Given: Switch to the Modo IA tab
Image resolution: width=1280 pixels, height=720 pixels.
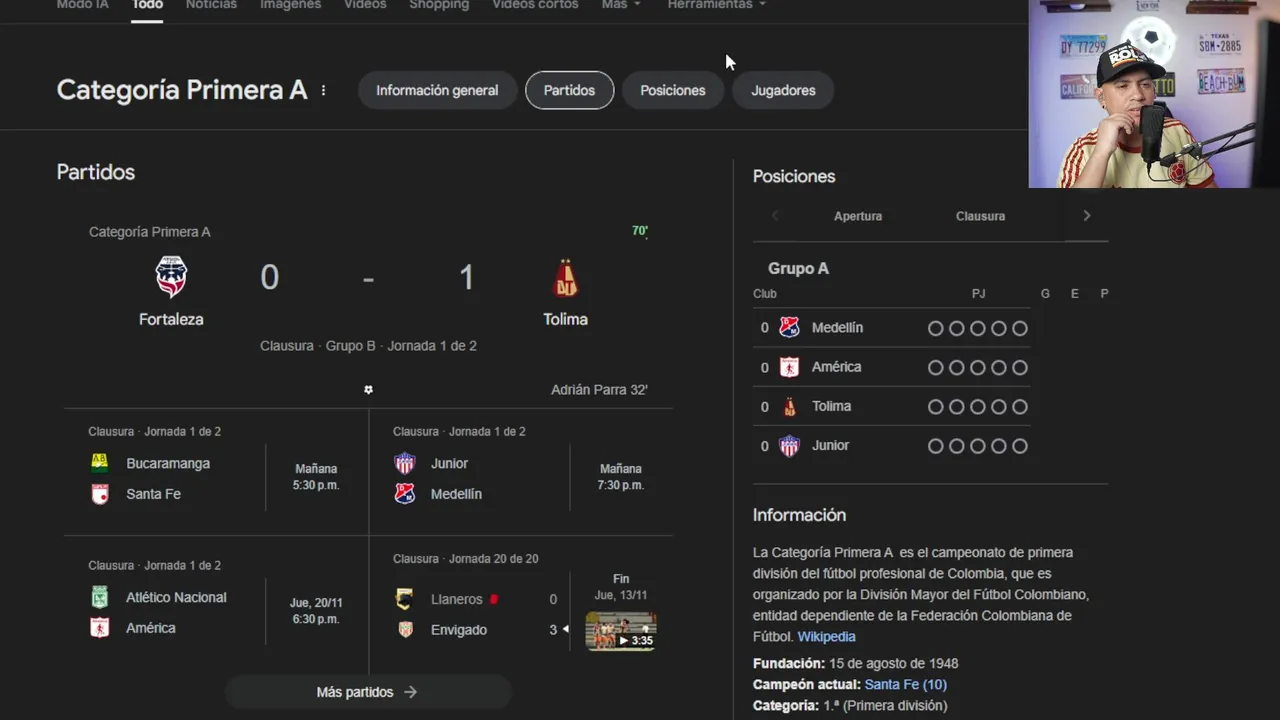Looking at the screenshot, I should pos(82,5).
